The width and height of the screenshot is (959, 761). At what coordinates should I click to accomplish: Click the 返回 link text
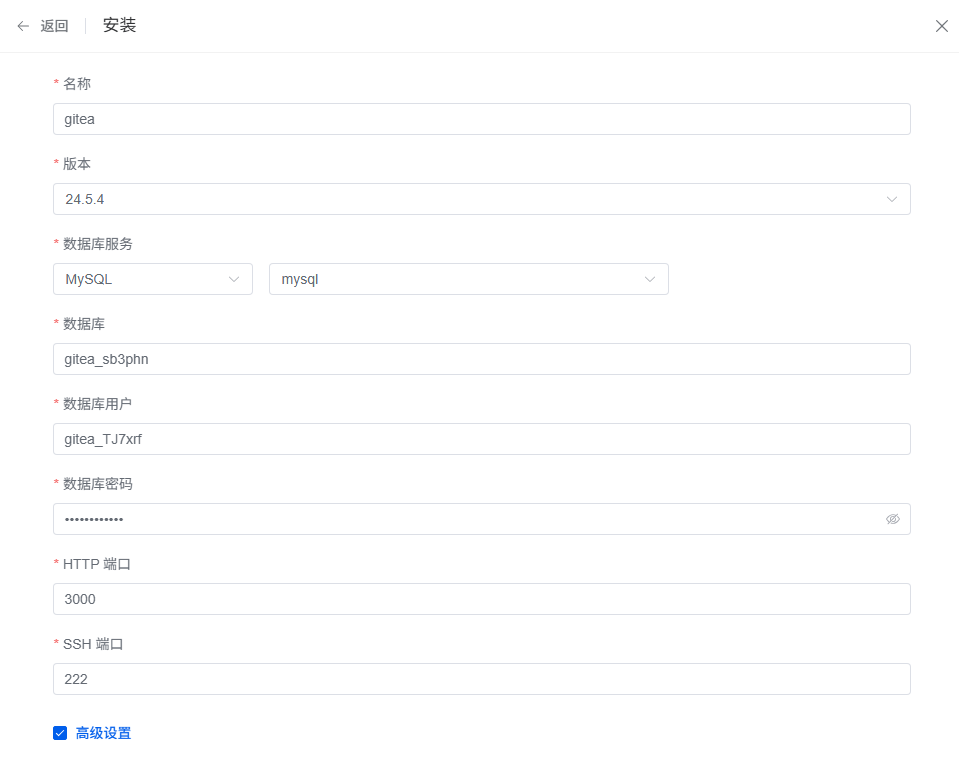54,26
